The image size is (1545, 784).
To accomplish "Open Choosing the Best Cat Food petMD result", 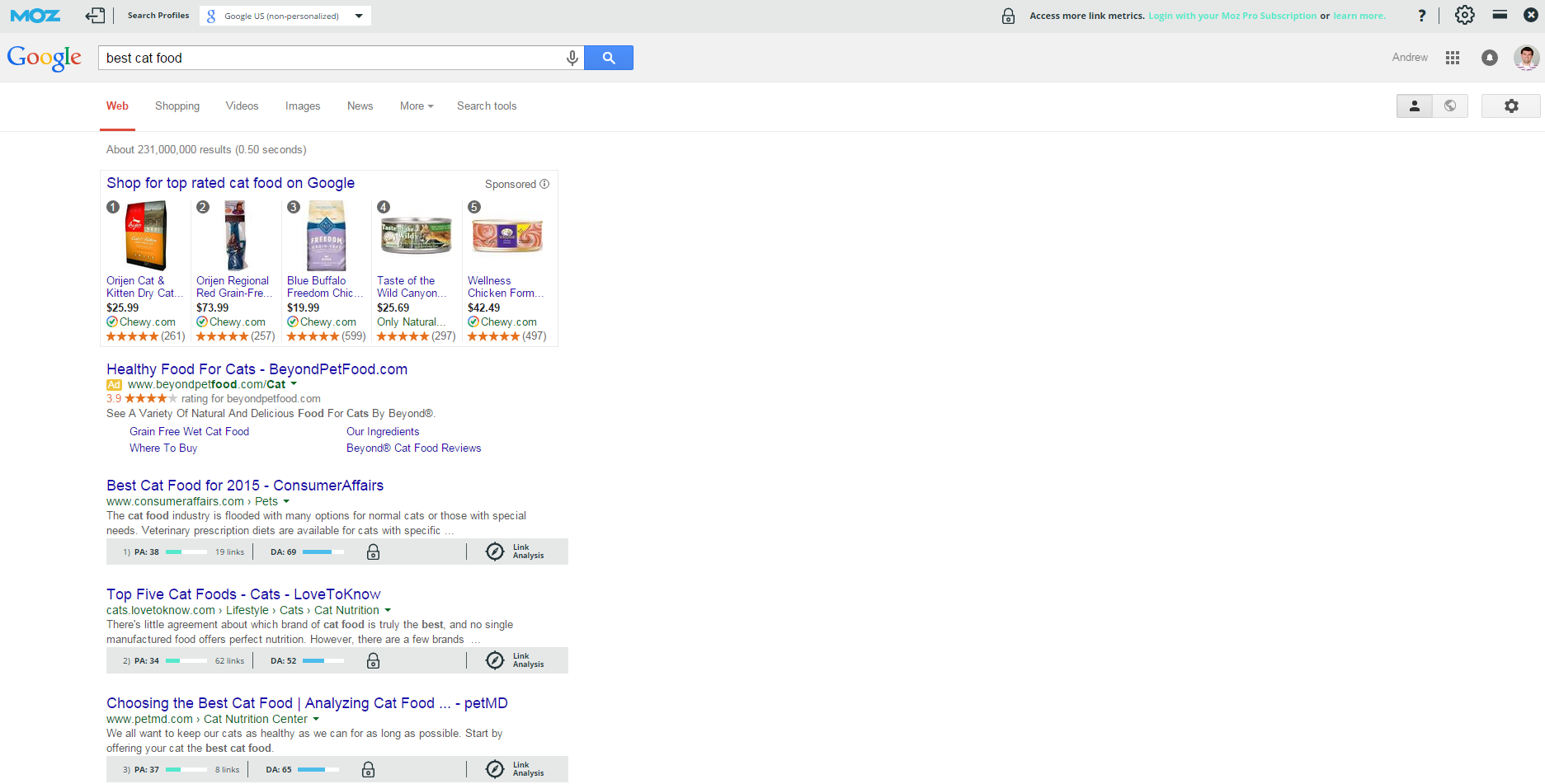I will pyautogui.click(x=307, y=703).
